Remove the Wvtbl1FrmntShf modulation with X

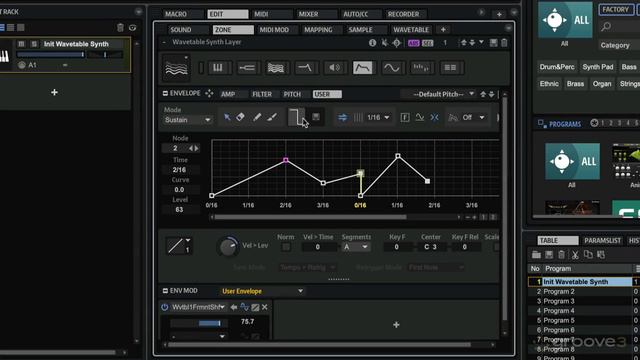(x=264, y=307)
